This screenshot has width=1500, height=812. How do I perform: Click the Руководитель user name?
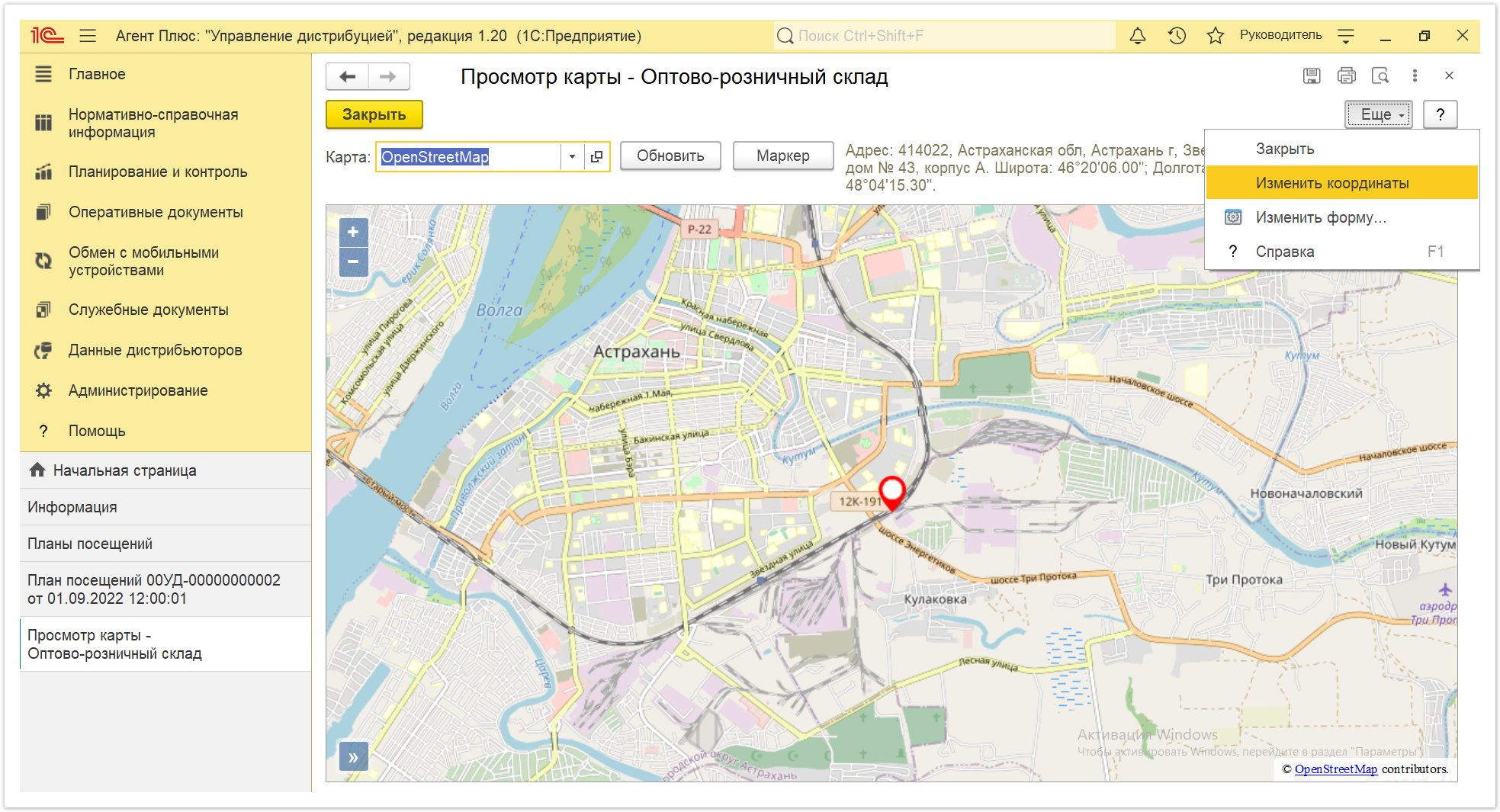[x=1281, y=35]
